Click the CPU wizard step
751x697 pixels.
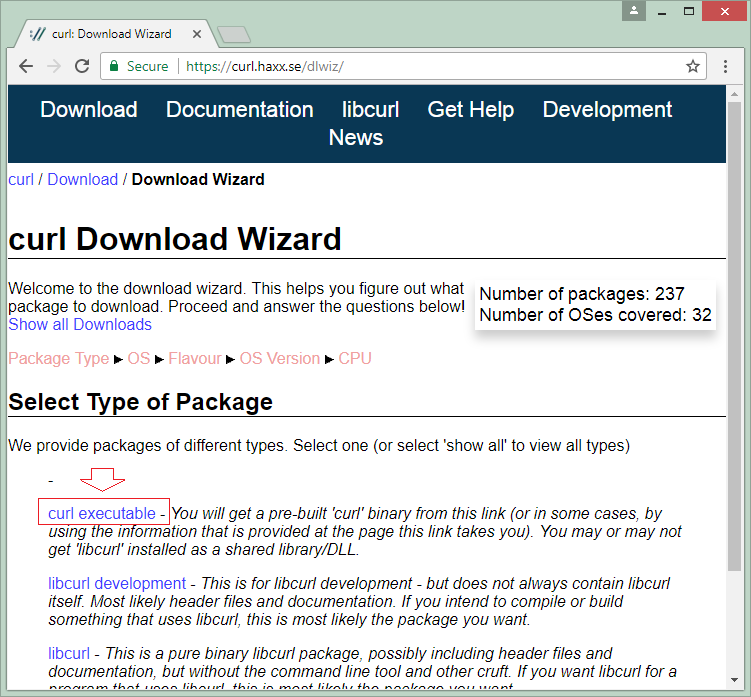point(355,358)
